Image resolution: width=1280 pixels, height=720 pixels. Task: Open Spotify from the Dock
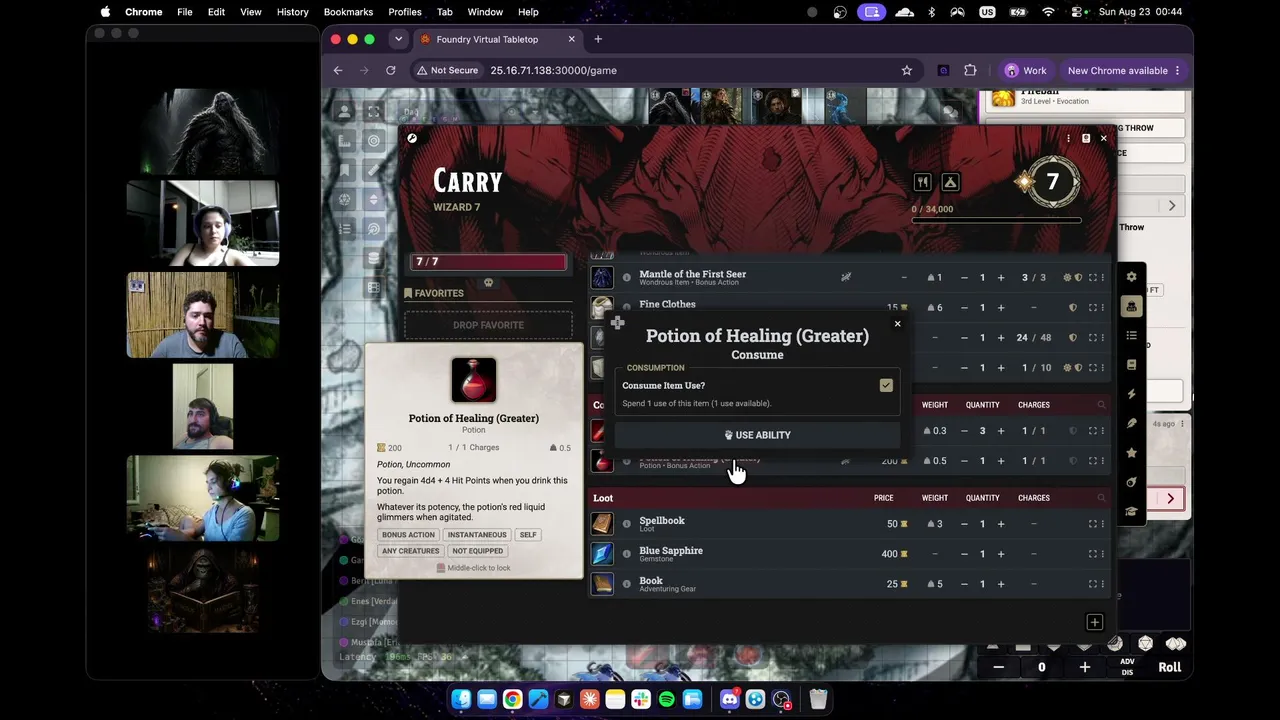coord(667,699)
